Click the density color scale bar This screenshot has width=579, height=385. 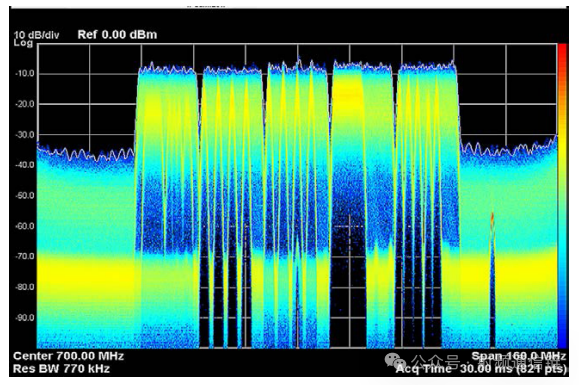coord(562,196)
